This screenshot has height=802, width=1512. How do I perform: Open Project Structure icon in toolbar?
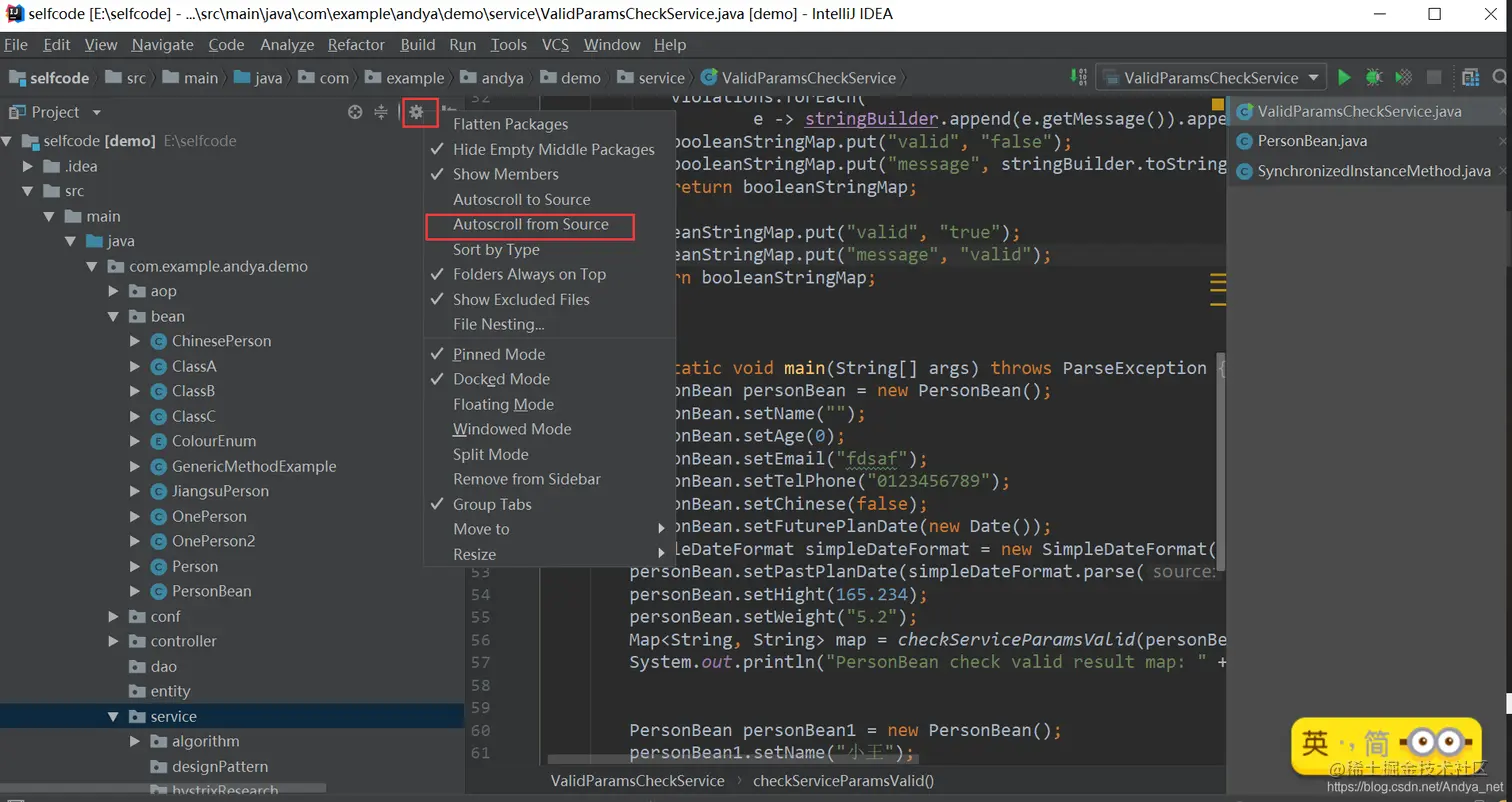(x=1470, y=77)
